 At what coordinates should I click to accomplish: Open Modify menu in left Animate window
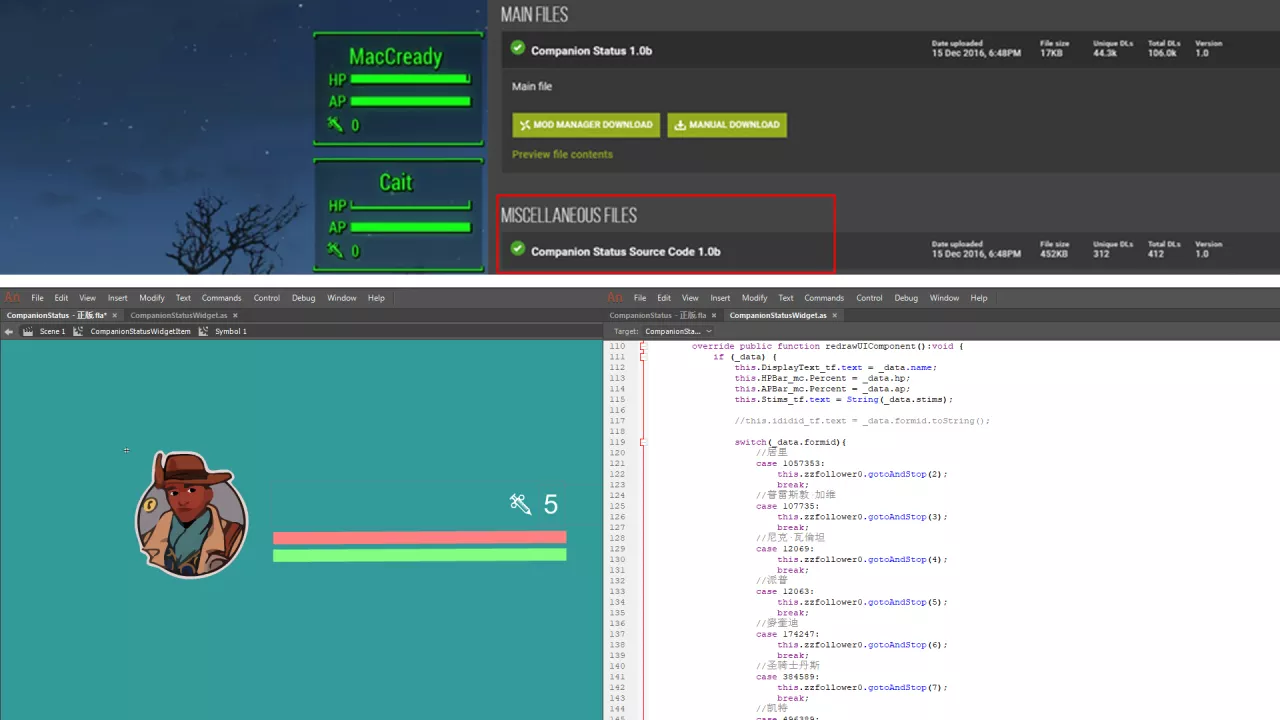[x=152, y=298]
